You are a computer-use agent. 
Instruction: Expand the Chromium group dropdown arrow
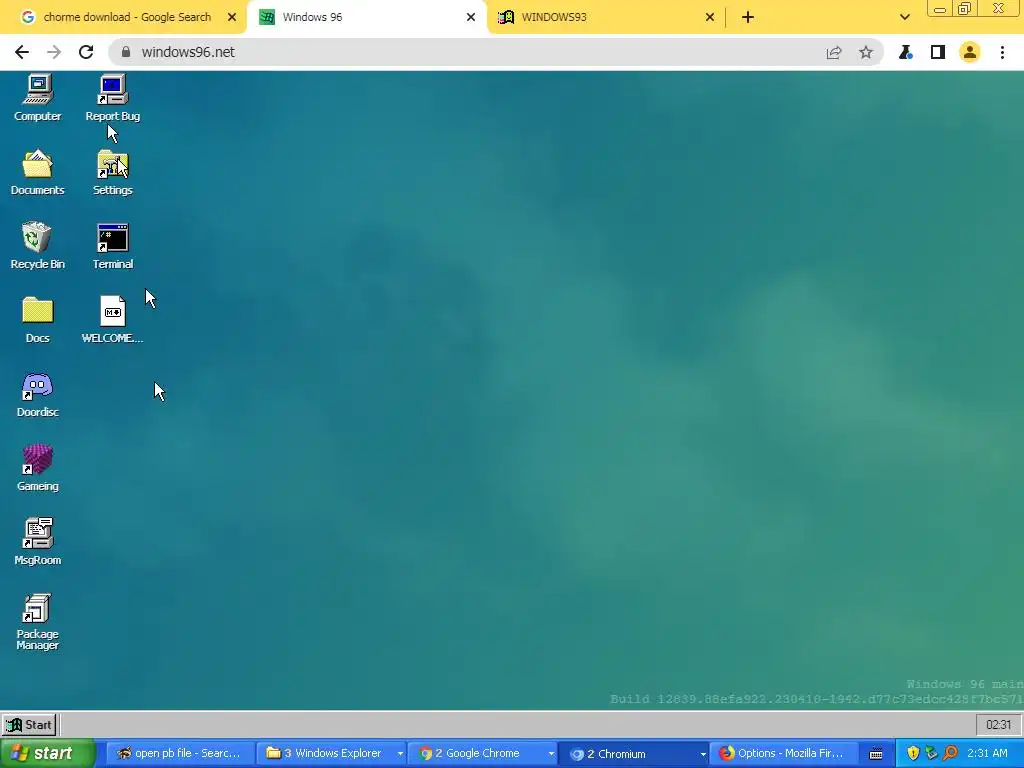703,754
